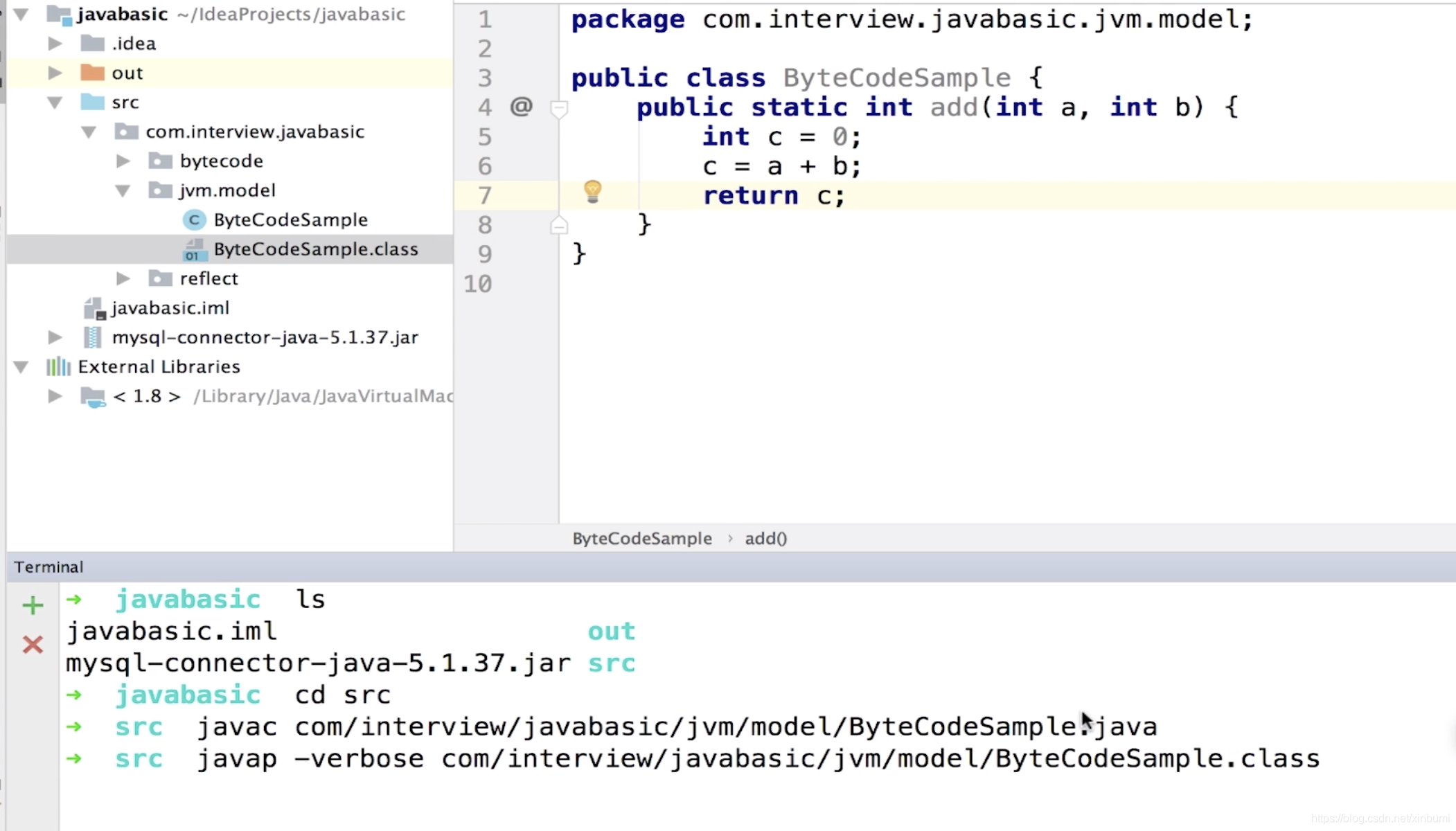Click line number 1 in the gutter
This screenshot has width=1456, height=831.
[x=485, y=19]
